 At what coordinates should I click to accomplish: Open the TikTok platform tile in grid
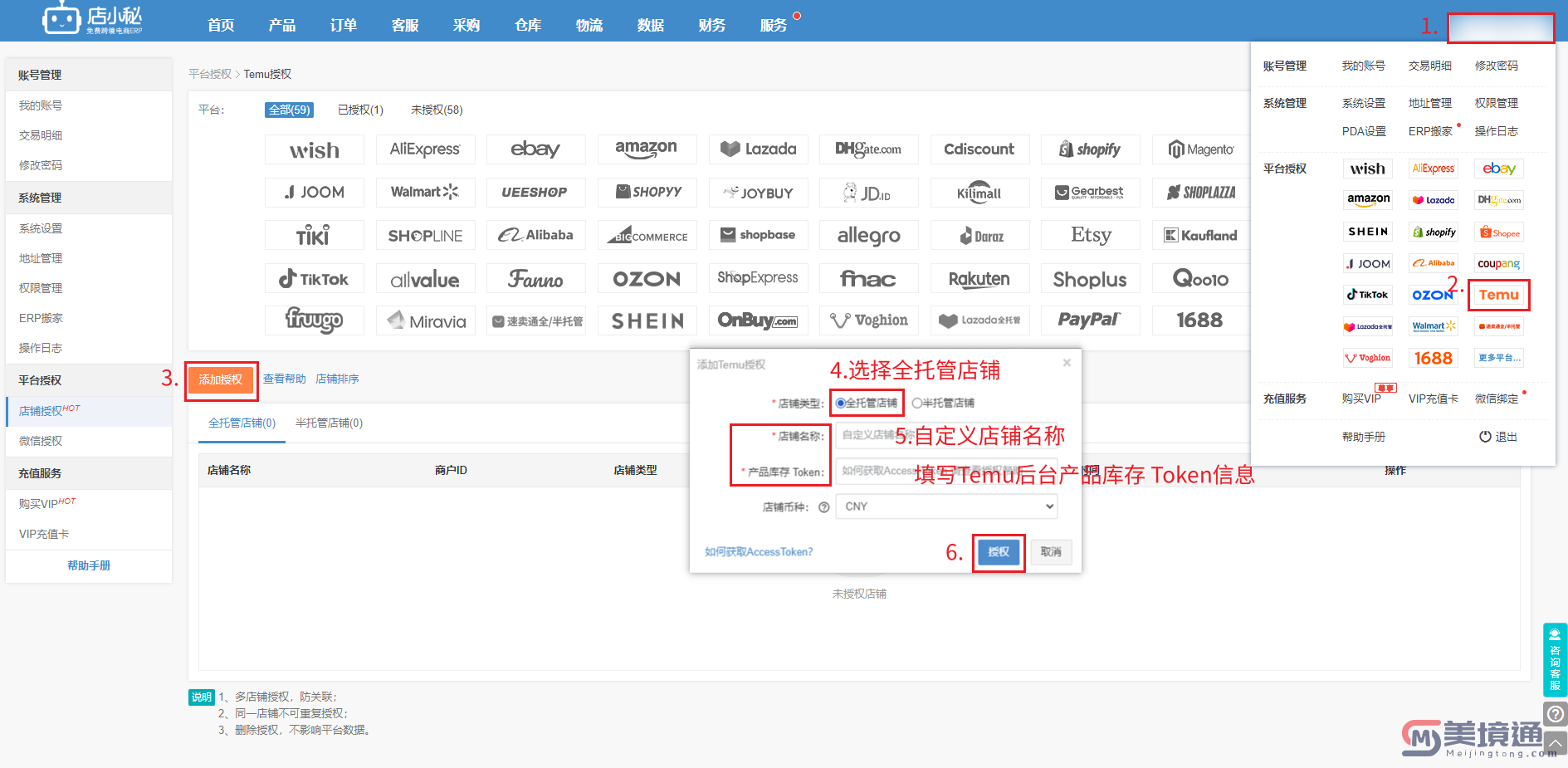[315, 279]
